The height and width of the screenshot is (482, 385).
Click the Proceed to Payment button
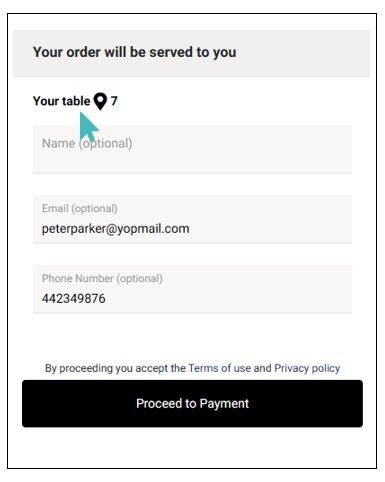pyautogui.click(x=192, y=403)
